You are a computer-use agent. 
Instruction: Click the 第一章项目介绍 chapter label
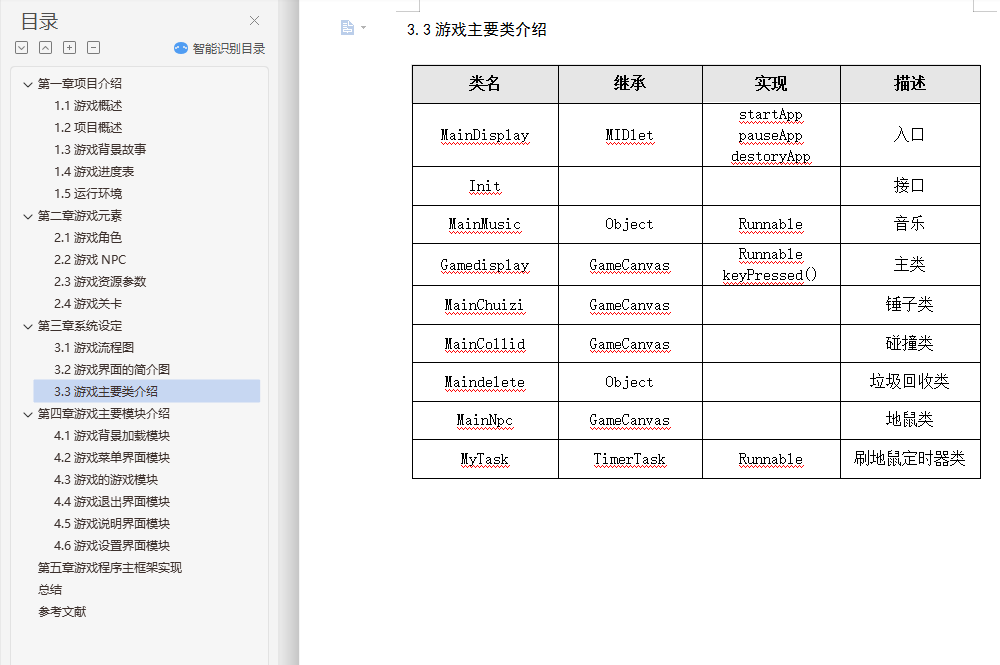(79, 84)
